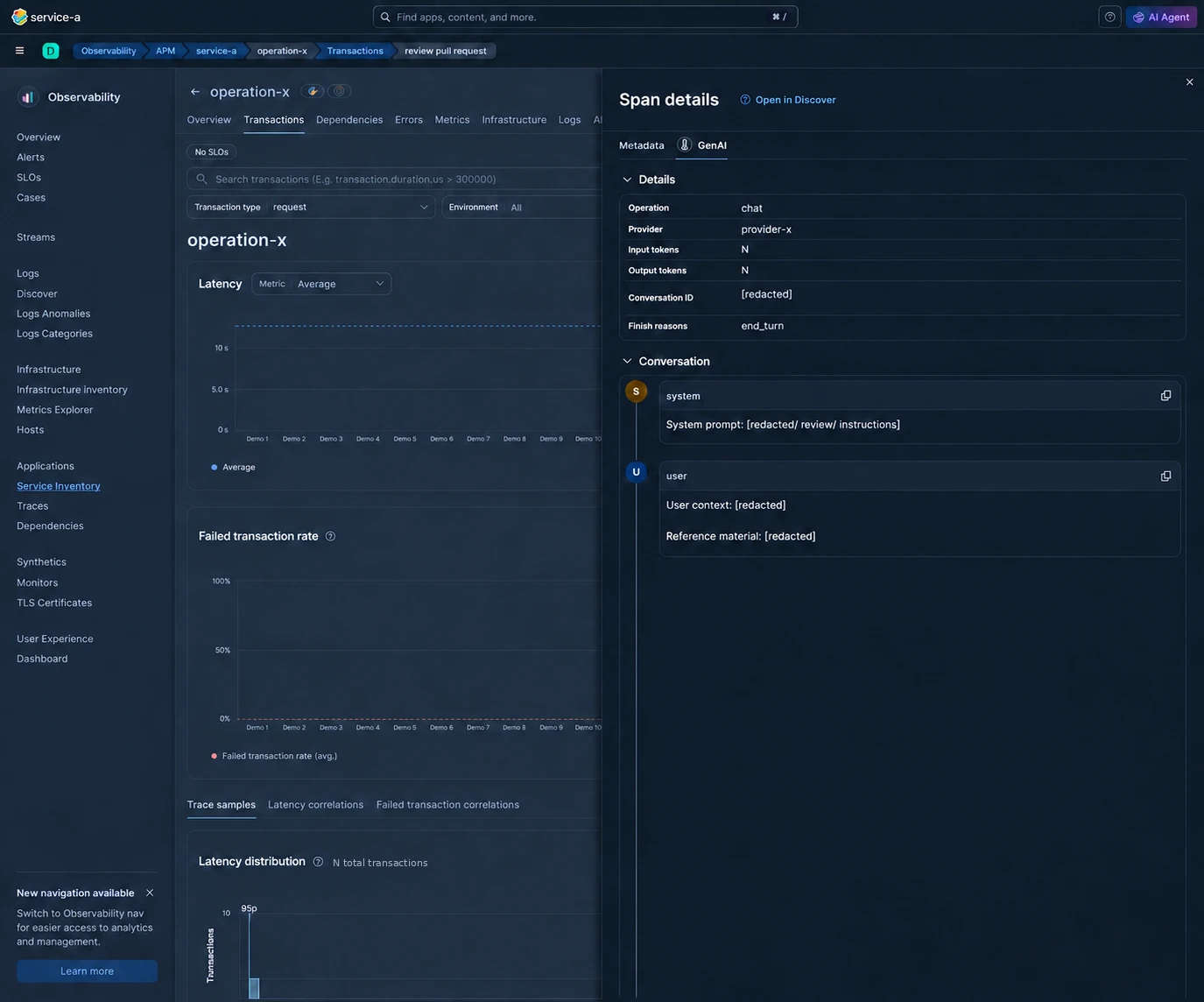Open the AI Agent panel

[x=1161, y=17]
